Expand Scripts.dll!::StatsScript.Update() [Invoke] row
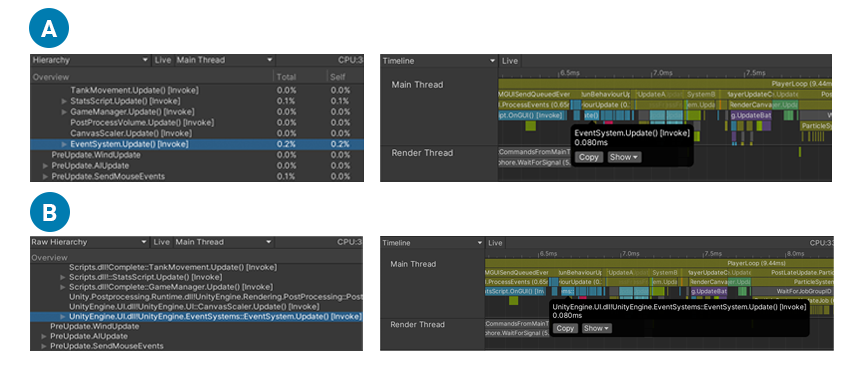 coord(63,277)
